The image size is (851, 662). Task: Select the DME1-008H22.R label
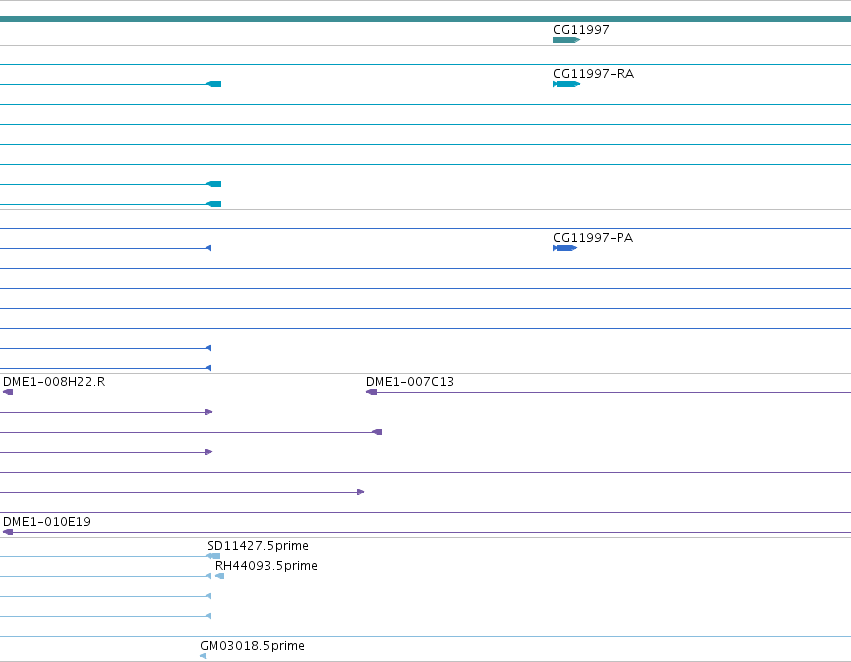[54, 381]
